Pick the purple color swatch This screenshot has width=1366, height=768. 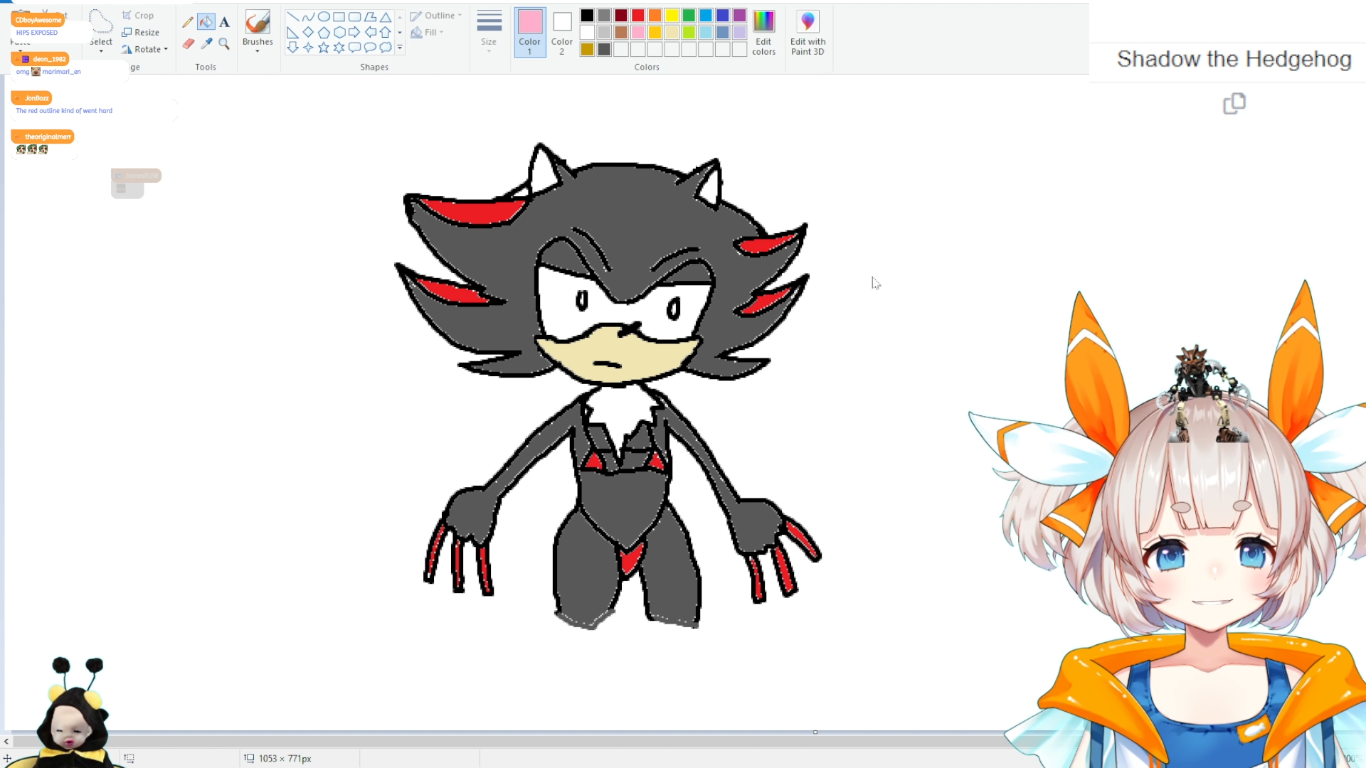click(740, 15)
